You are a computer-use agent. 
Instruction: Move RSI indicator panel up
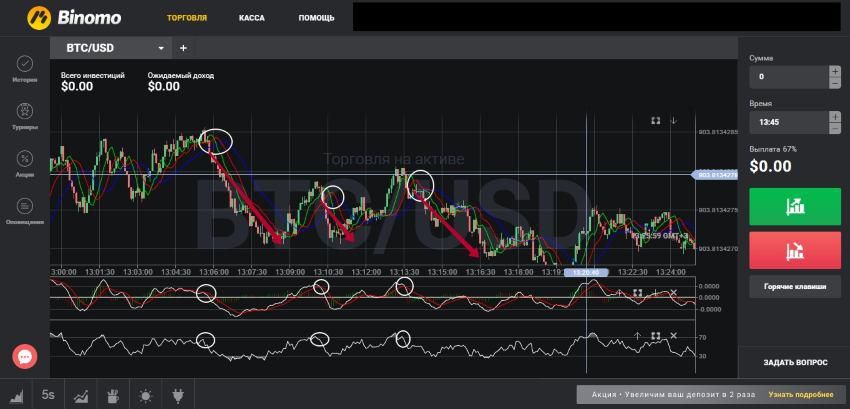click(638, 336)
